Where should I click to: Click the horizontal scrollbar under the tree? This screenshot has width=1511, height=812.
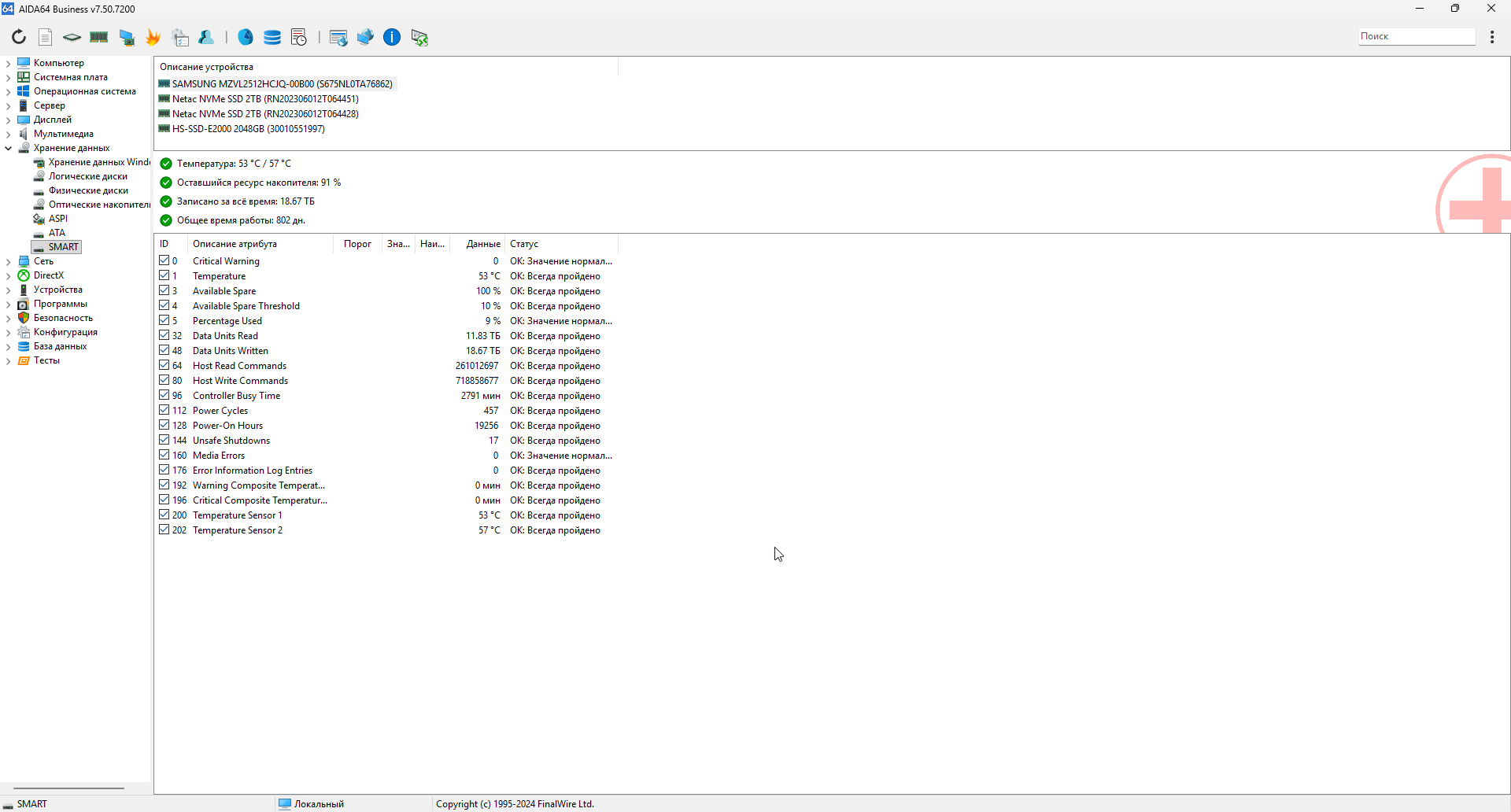pos(69,788)
